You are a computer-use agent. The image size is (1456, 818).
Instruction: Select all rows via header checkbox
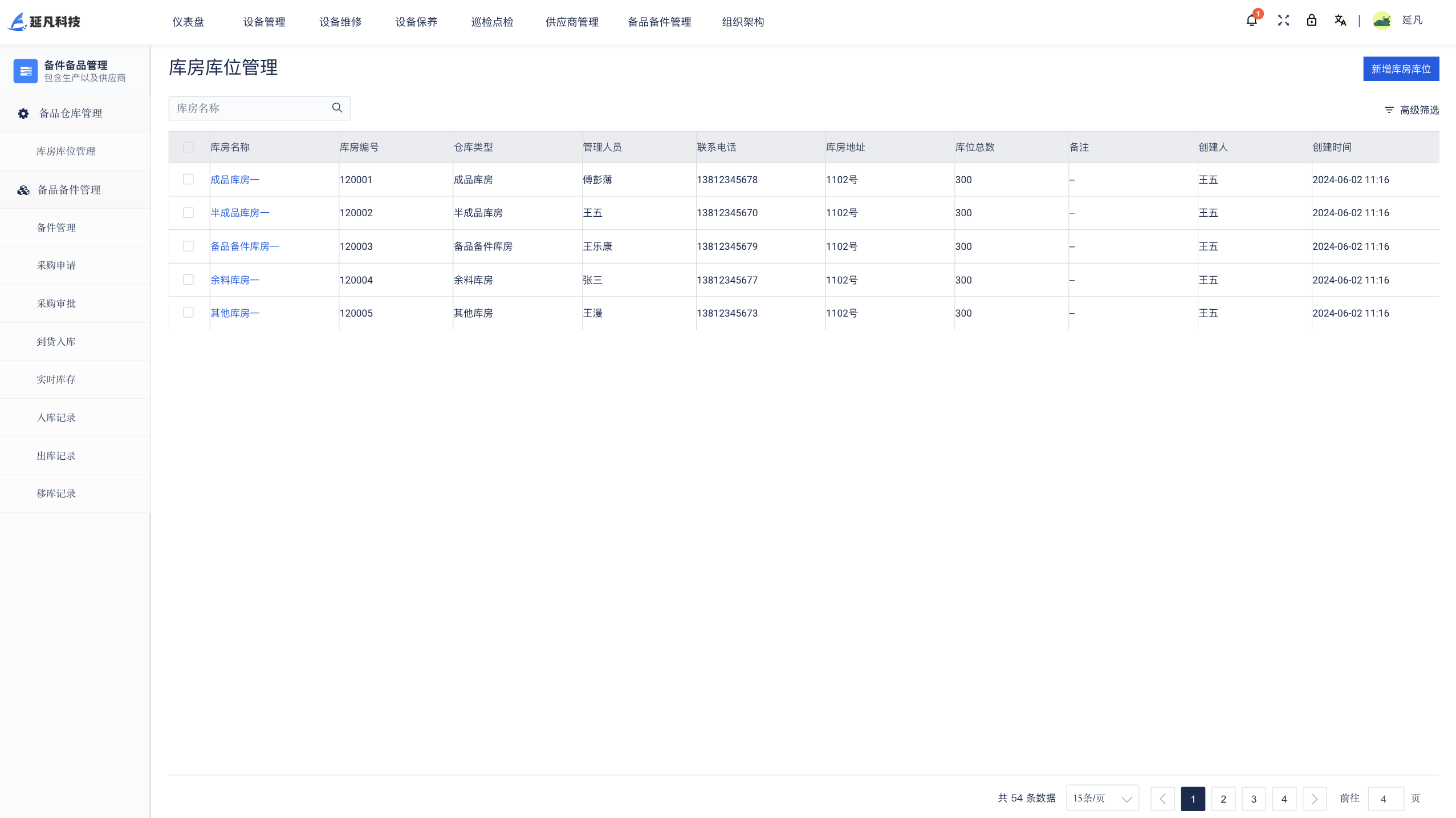(189, 147)
